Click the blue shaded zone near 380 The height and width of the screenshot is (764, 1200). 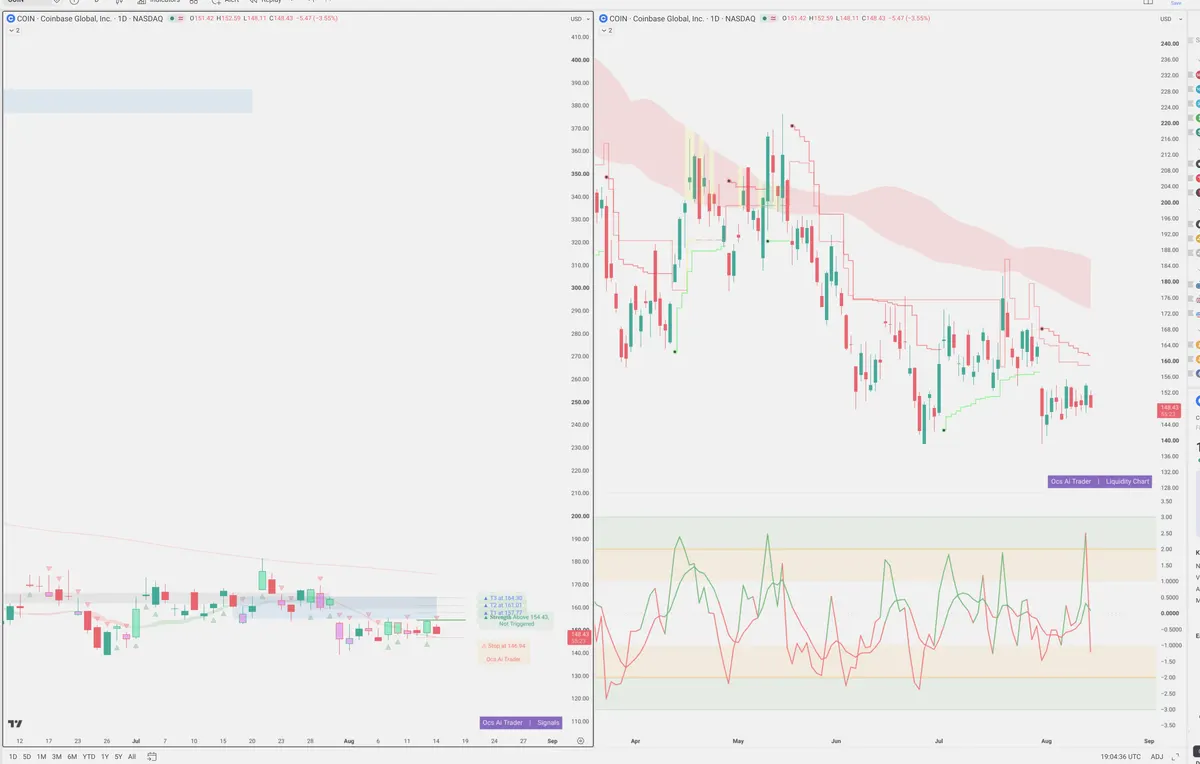click(x=127, y=101)
